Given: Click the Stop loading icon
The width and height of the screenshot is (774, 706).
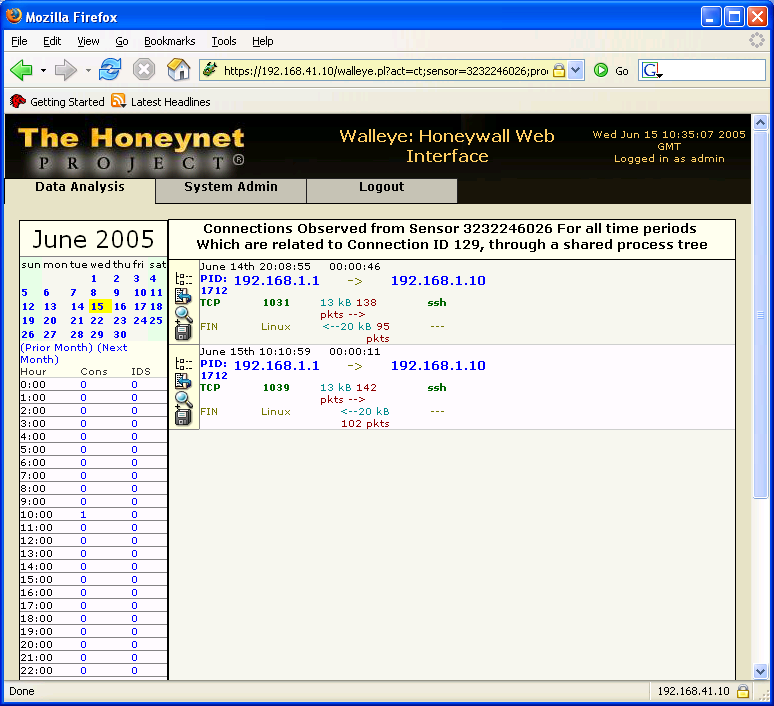Looking at the screenshot, I should coord(144,70).
